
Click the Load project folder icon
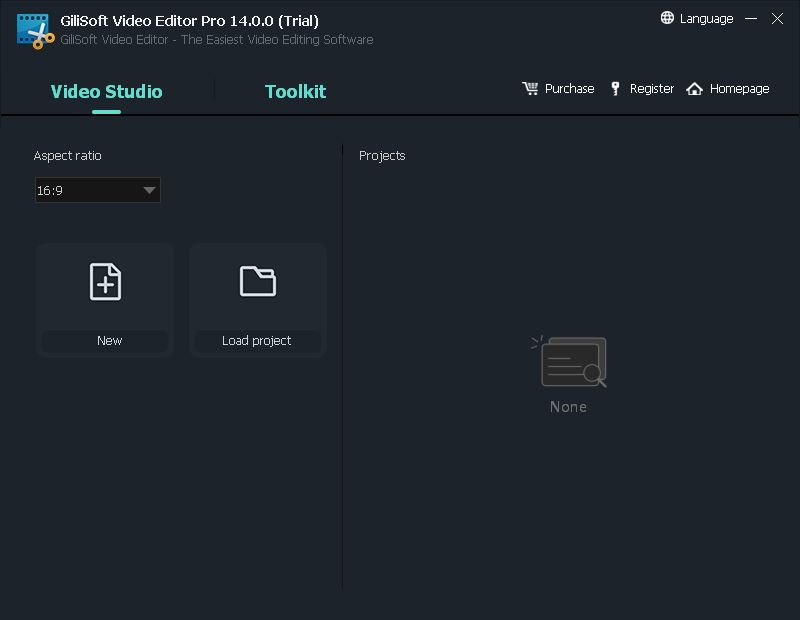pos(257,281)
